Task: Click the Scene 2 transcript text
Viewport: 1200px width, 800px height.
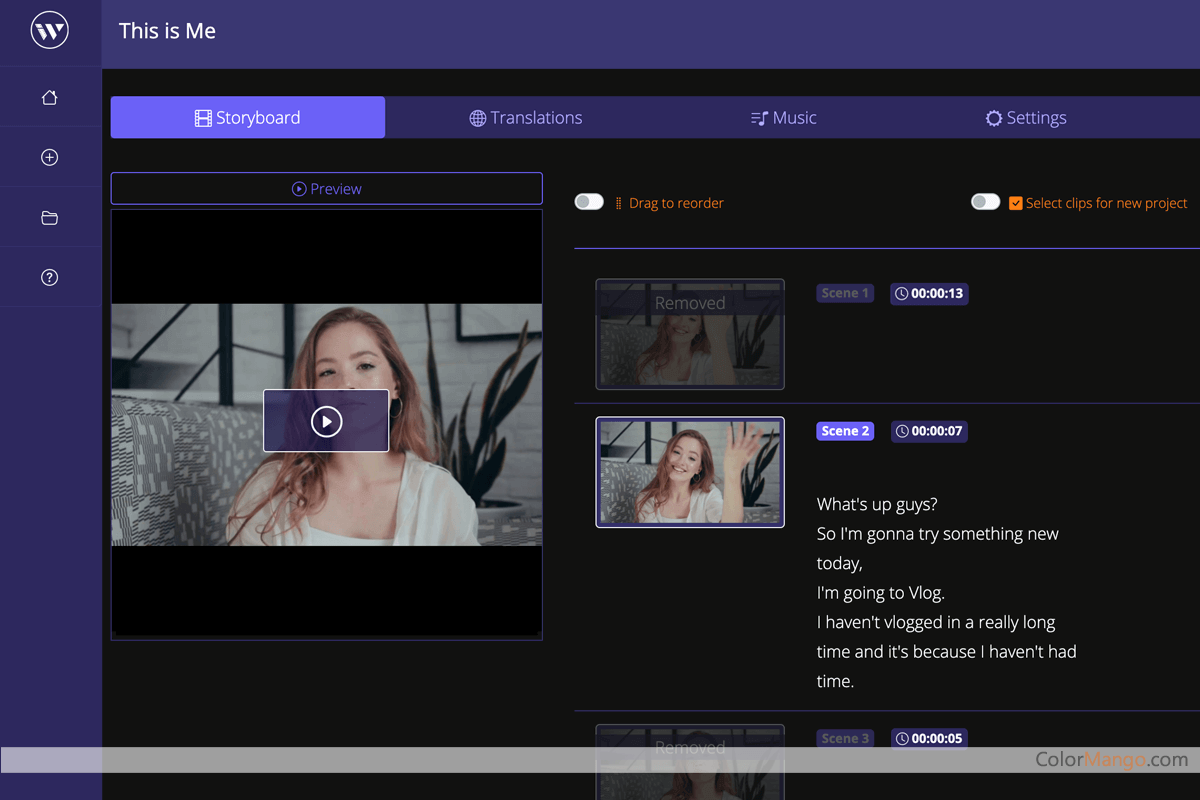Action: click(x=945, y=592)
